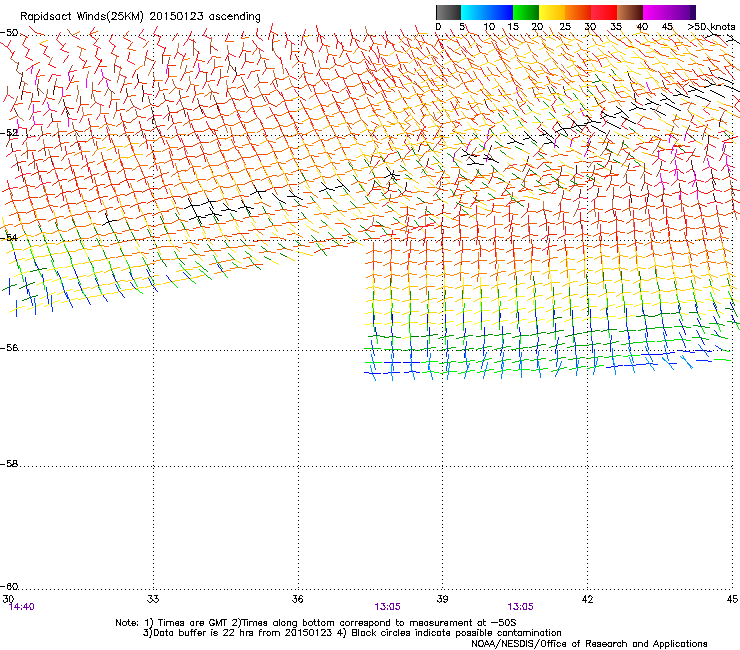Click the '-56' latitude axis label
Screen dimensions: 740x650
9,347
